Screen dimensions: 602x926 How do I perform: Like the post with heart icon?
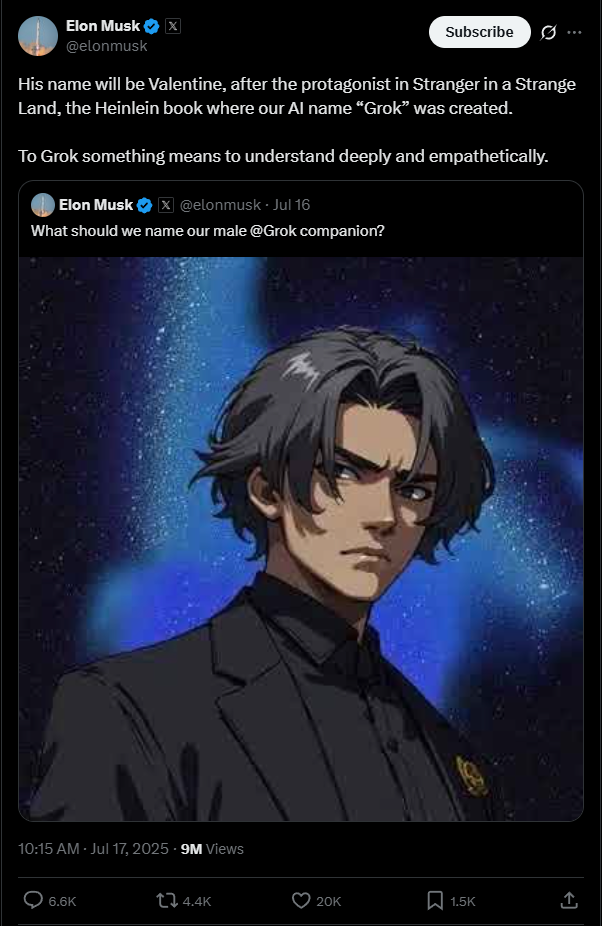[301, 900]
